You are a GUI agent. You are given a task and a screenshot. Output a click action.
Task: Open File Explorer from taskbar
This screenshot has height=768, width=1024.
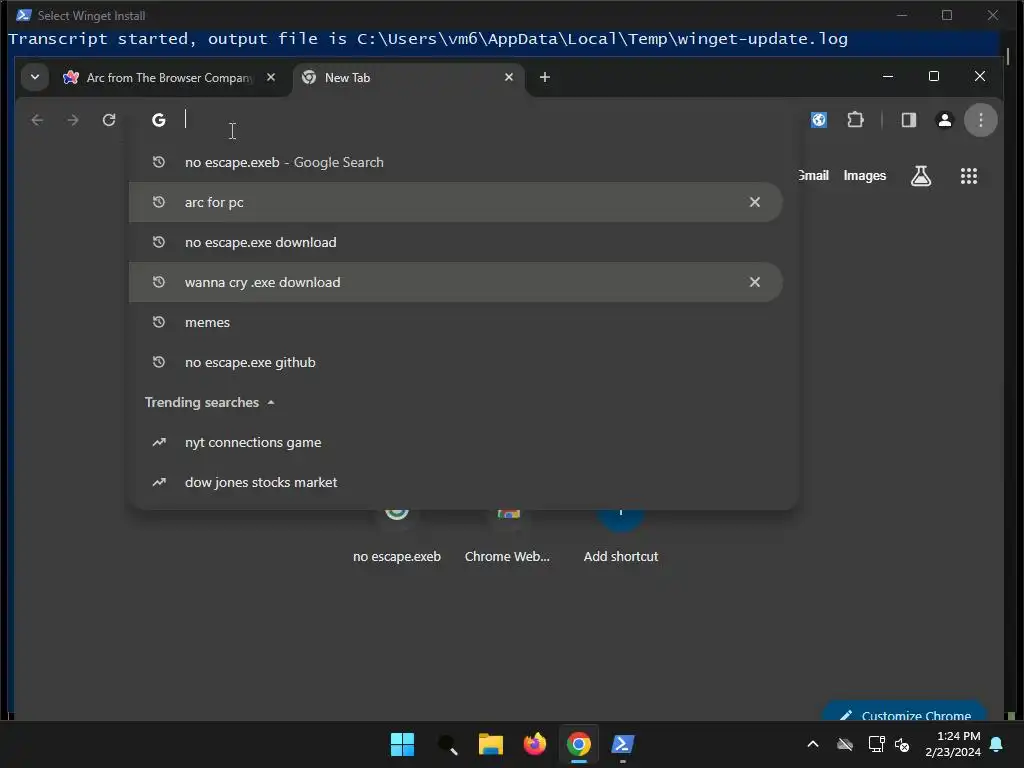[490, 744]
